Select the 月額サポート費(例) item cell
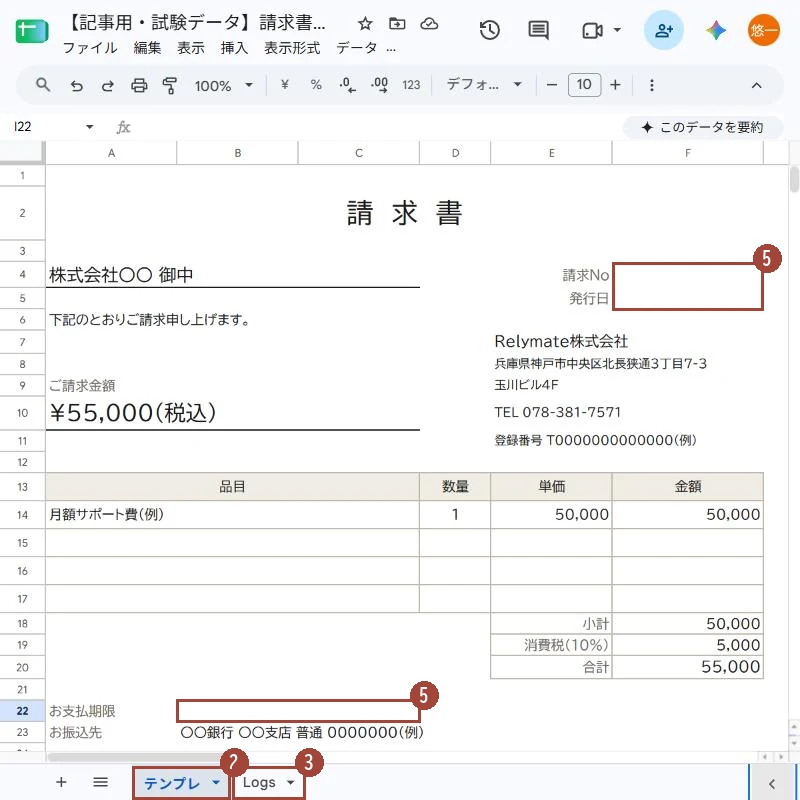 tap(232, 514)
